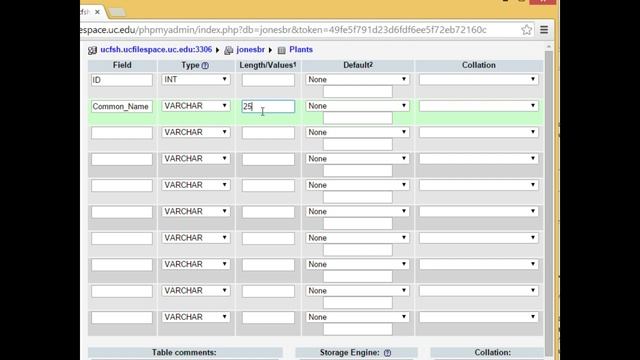Click the default value textbox under Common_Name's None
The image size is (640, 360).
click(x=358, y=118)
